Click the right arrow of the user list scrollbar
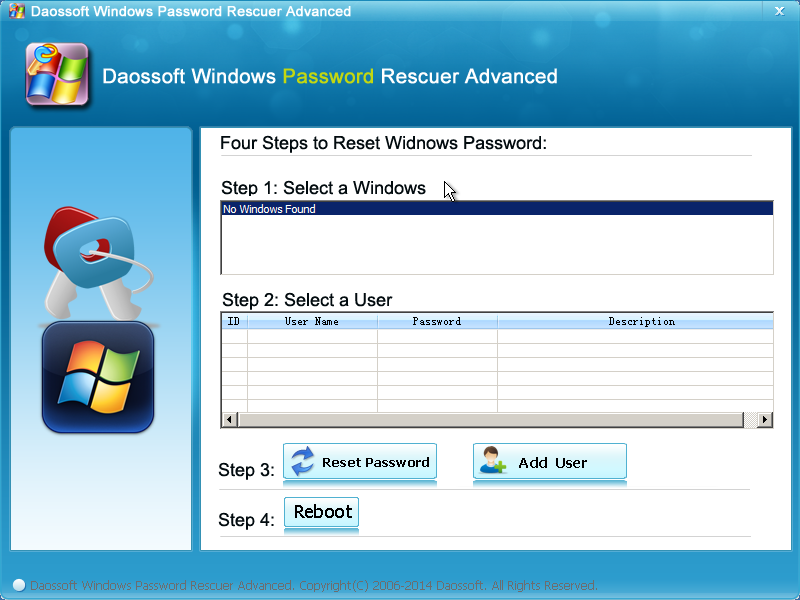800x600 pixels. point(764,419)
